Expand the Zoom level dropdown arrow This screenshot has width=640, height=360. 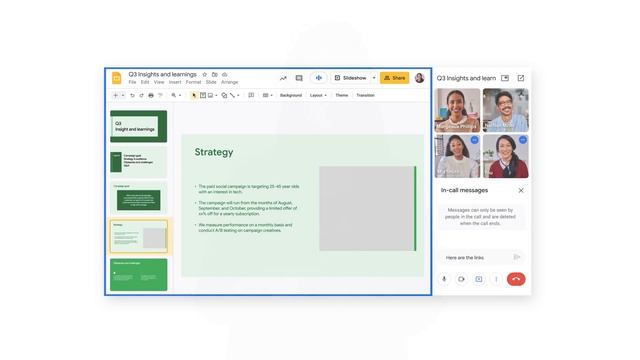[180, 96]
